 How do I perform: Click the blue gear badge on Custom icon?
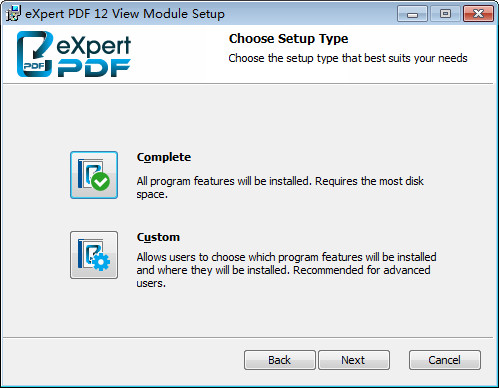tap(101, 262)
